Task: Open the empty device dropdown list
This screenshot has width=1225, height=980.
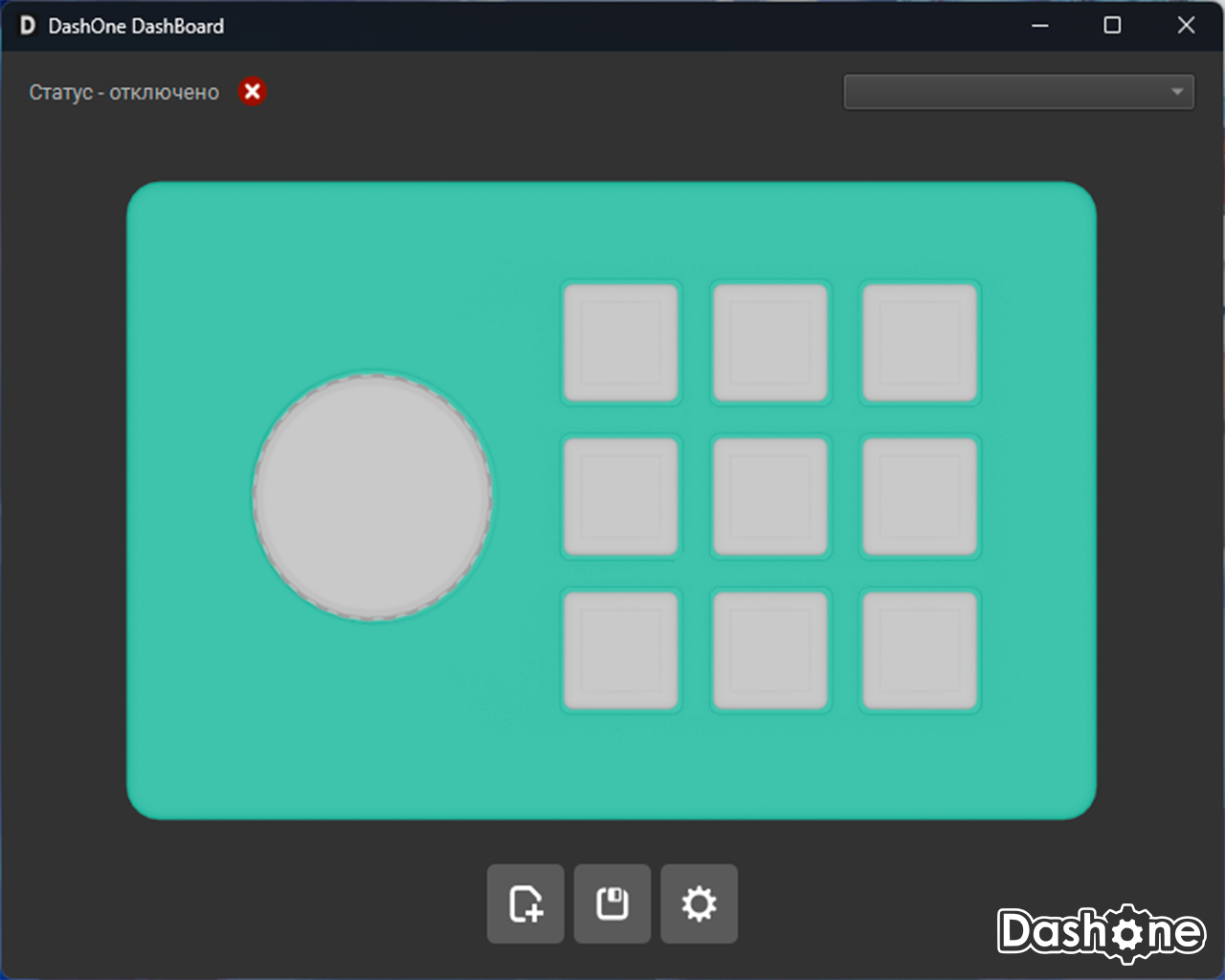Action: [x=1018, y=92]
